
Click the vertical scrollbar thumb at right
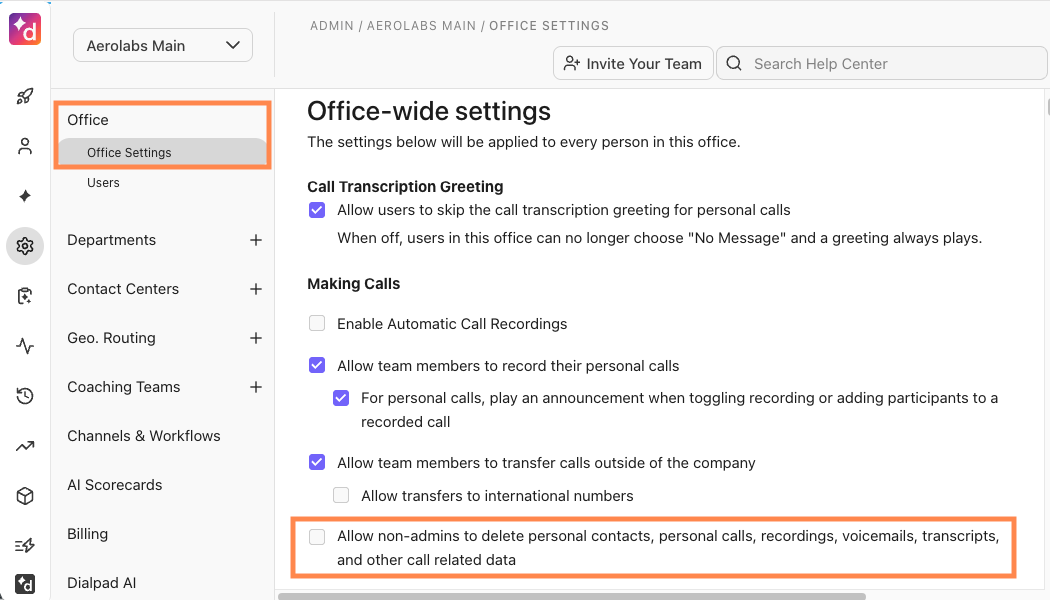[x=1047, y=107]
